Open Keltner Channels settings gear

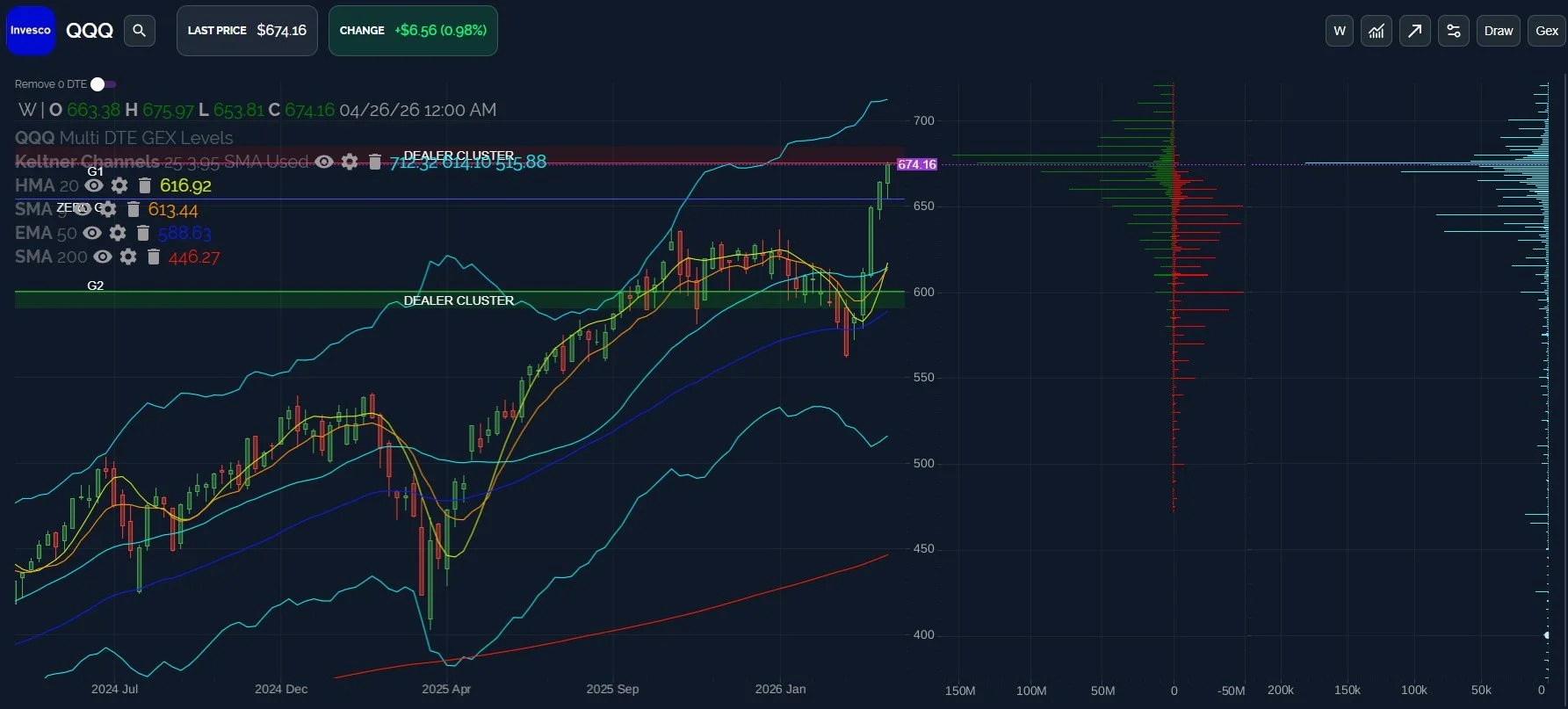[350, 162]
